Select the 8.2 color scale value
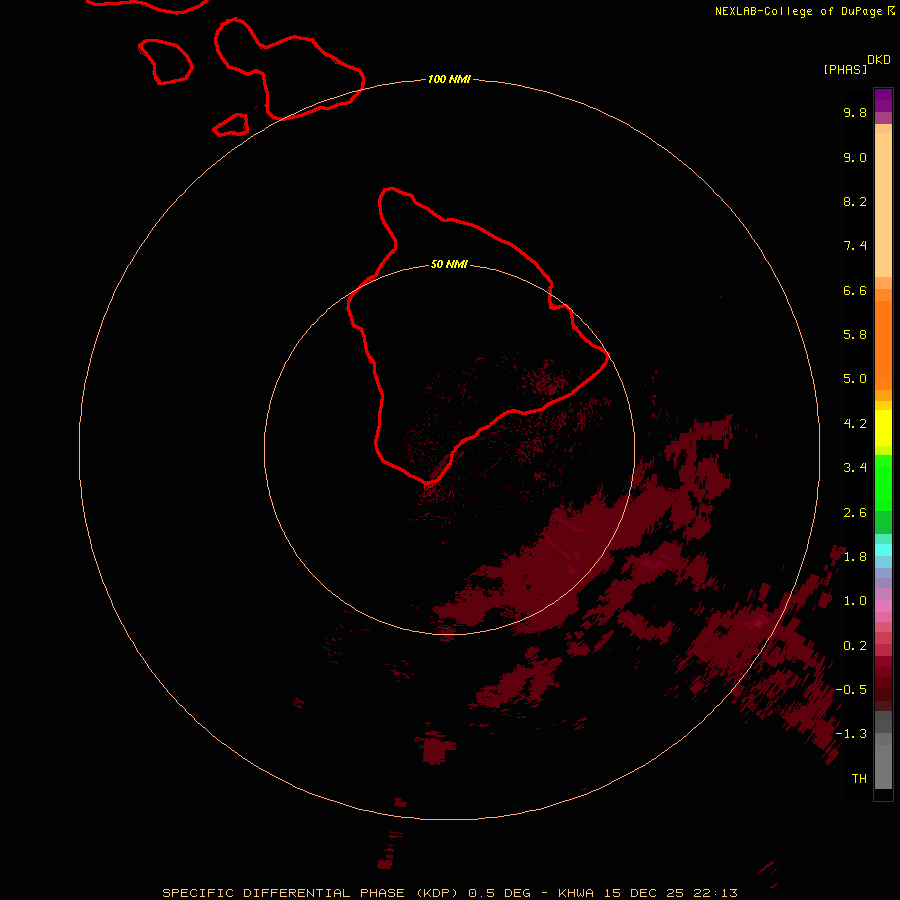Viewport: 900px width, 900px height. coord(855,201)
